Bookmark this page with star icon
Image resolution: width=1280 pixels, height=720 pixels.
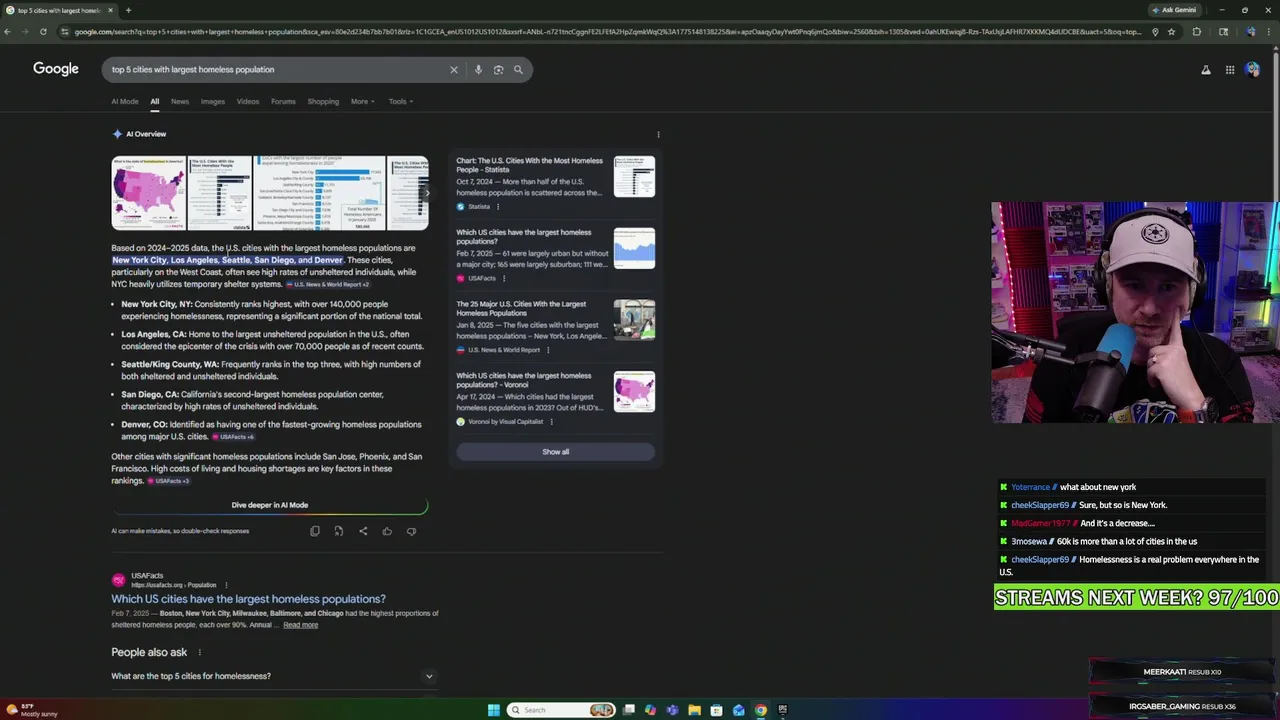1171,32
